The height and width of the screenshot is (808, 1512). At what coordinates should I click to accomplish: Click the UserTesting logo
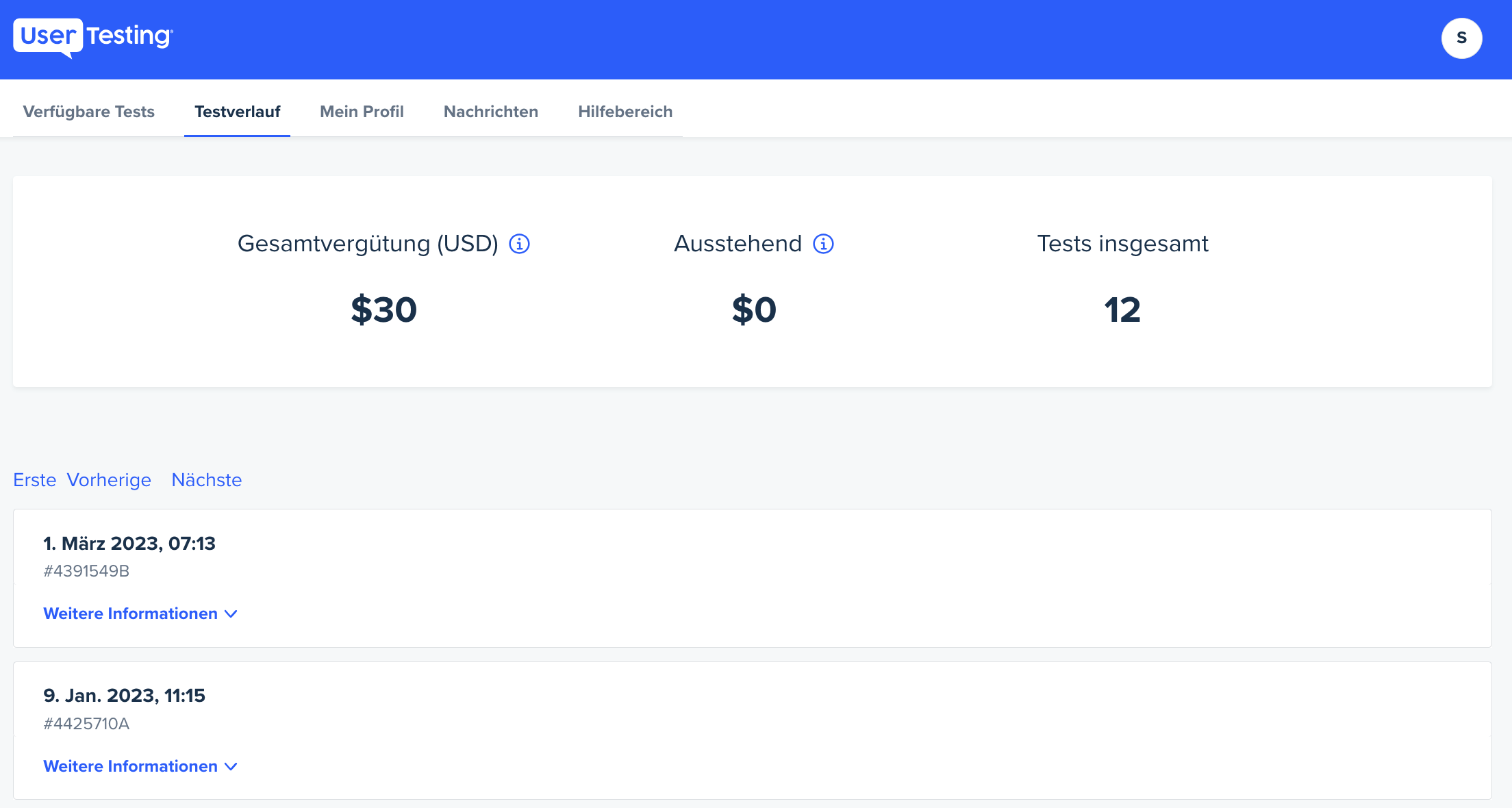tap(93, 38)
